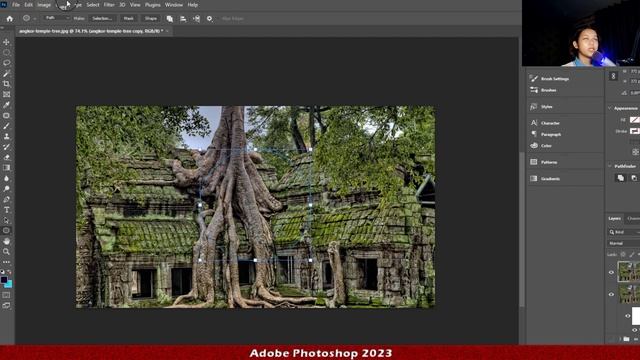This screenshot has height=360, width=640.
Task: Open the gear settings in options bar
Action: pyautogui.click(x=209, y=18)
